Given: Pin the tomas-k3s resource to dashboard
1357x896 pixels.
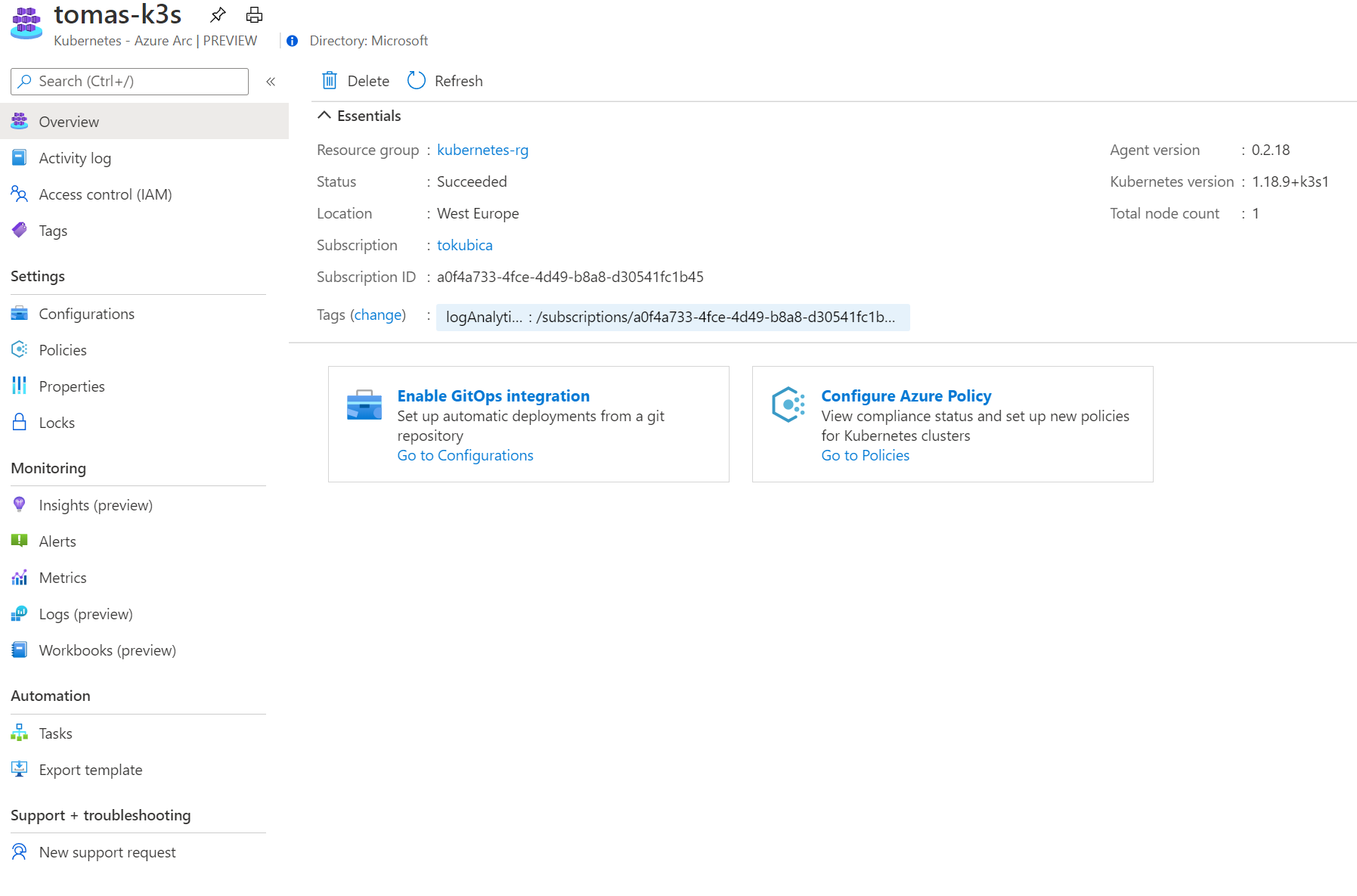Looking at the screenshot, I should click(218, 14).
